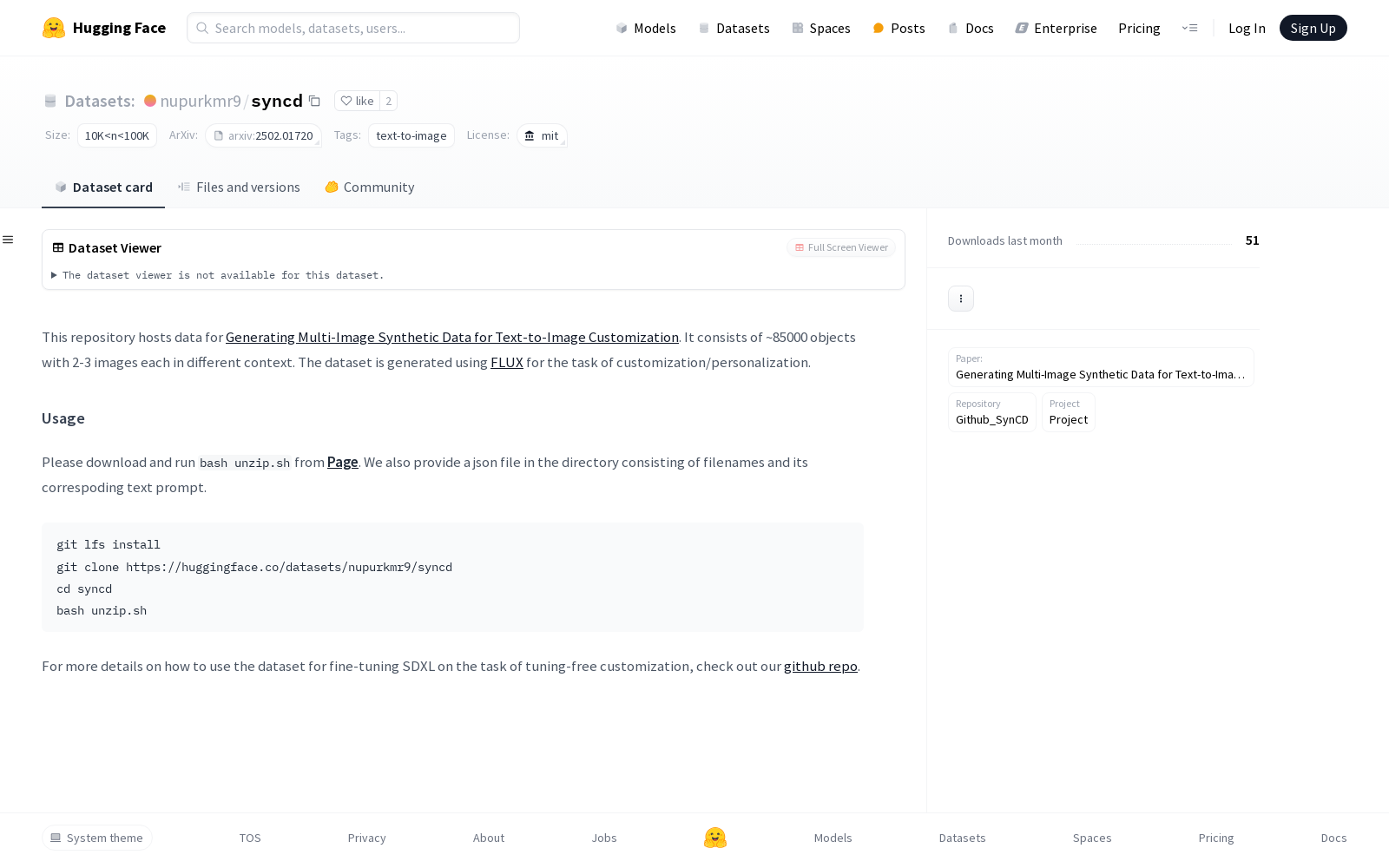Click the Hugging Face brand text
This screenshot has height=868, width=1389.
tap(119, 28)
